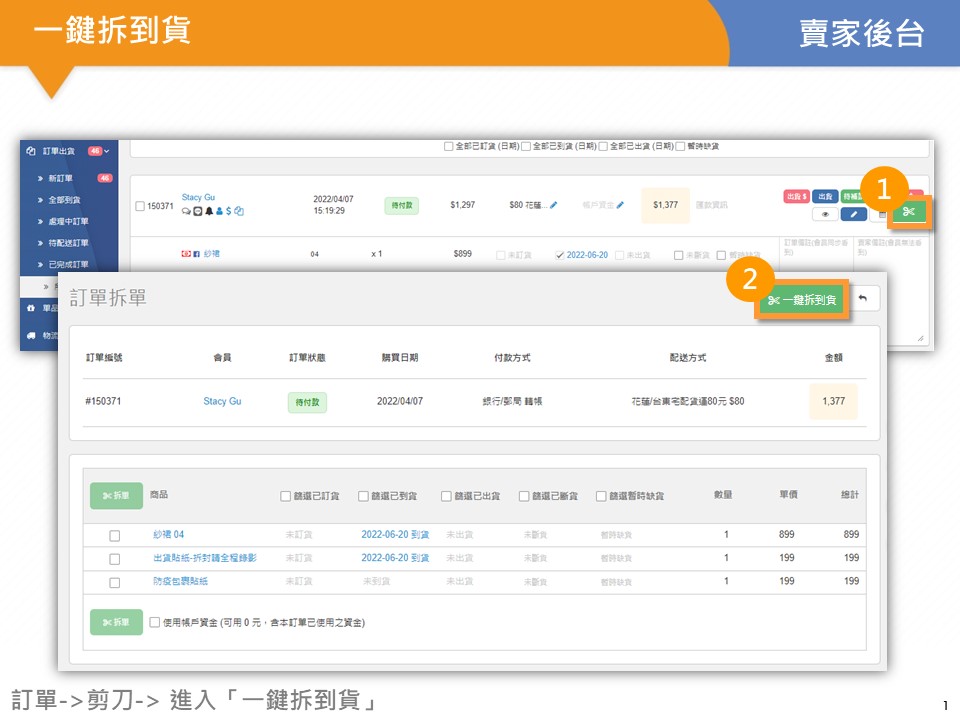Tick checkbox for order 150371
Image resolution: width=960 pixels, height=720 pixels.
click(x=140, y=206)
